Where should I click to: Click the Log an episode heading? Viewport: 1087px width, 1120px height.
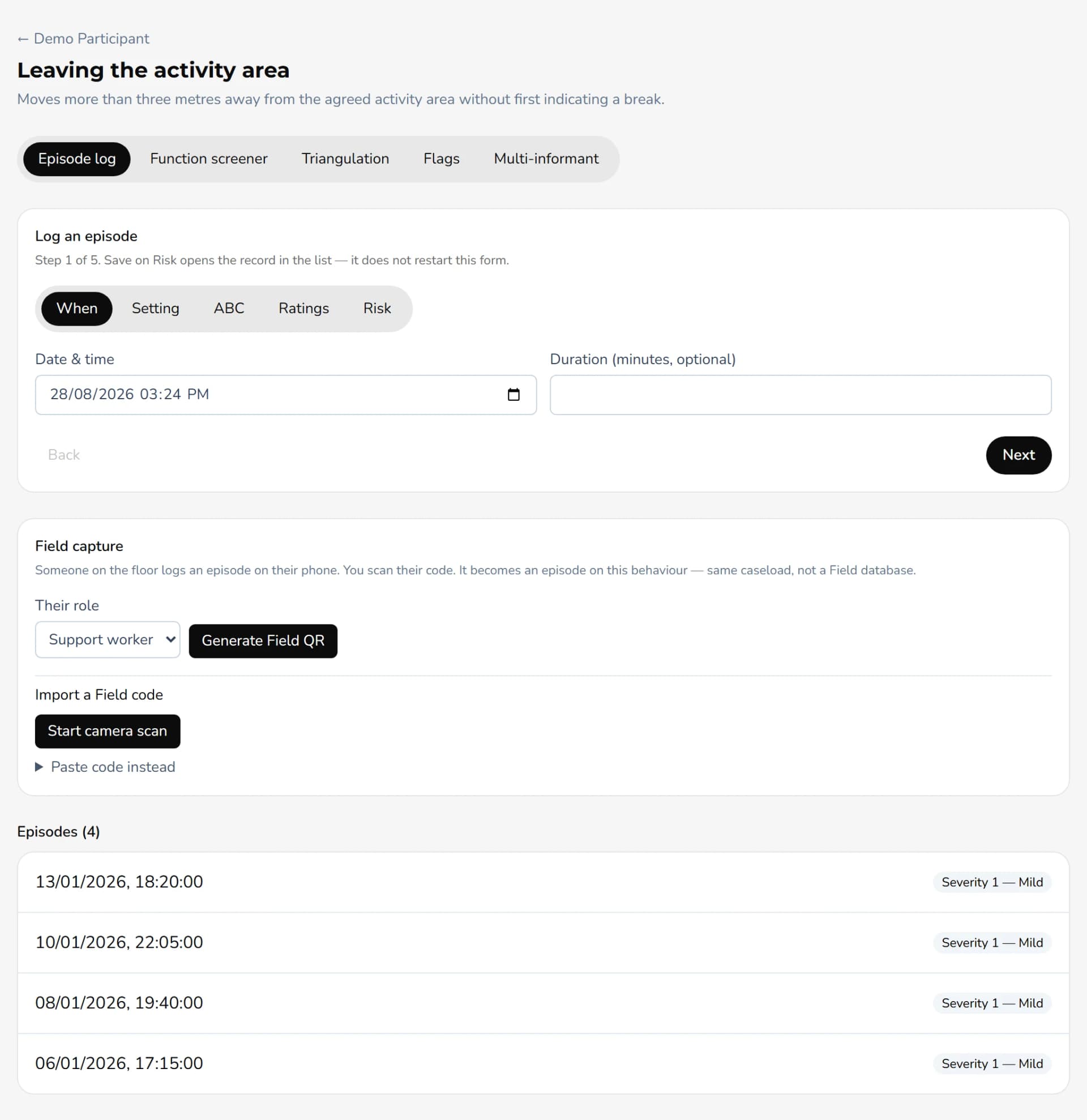86,237
